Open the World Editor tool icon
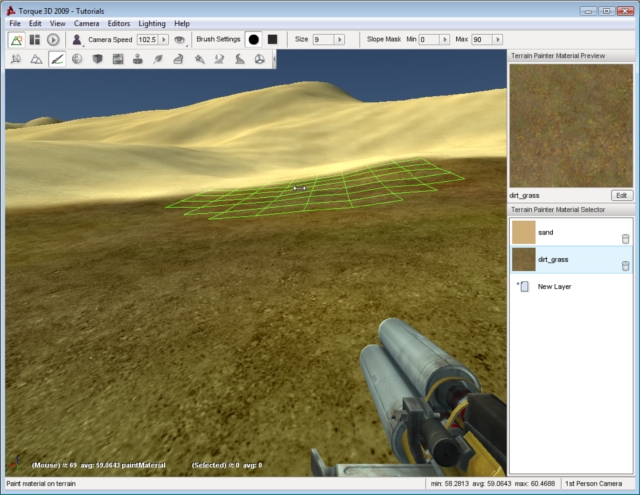 click(x=17, y=40)
